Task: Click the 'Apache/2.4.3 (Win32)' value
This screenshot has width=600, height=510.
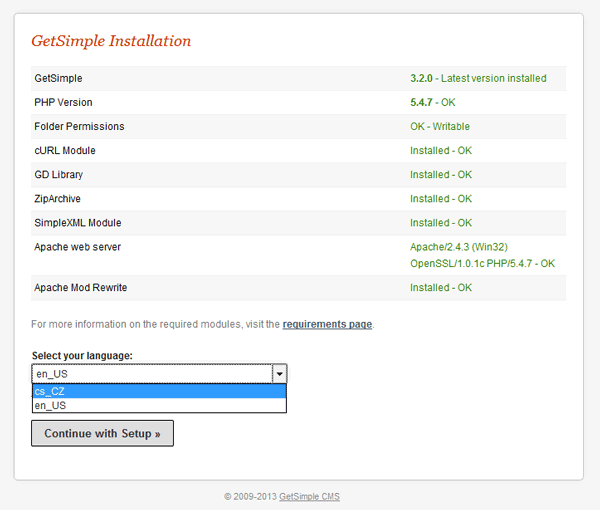Action: pos(459,247)
